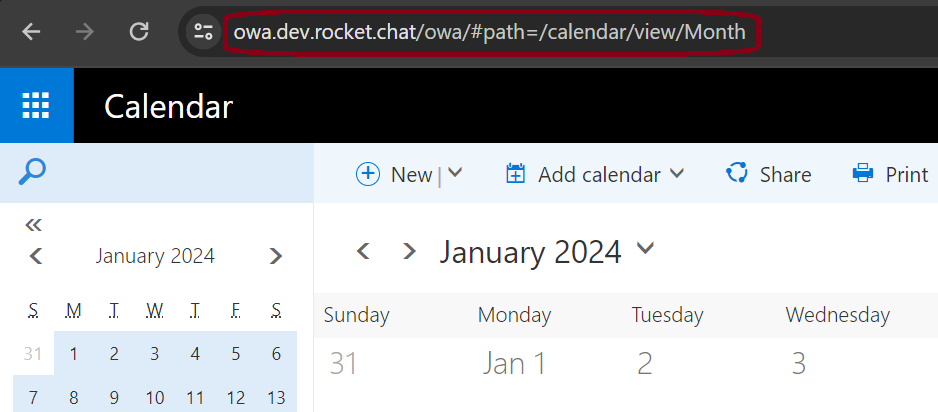938x412 pixels.
Task: Click the Add calendar icon
Action: point(516,174)
